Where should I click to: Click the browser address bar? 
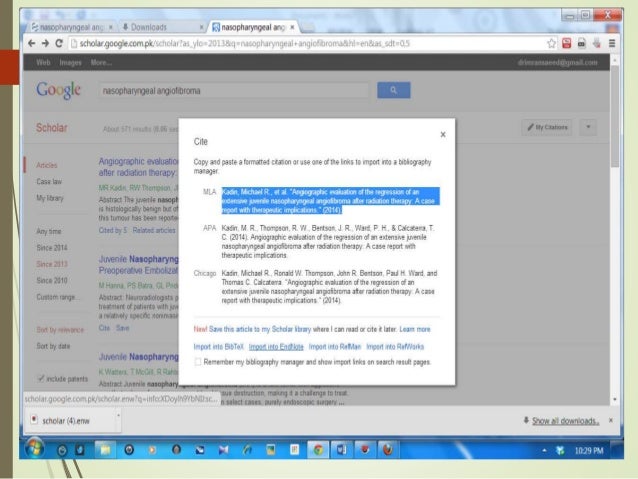pos(307,44)
